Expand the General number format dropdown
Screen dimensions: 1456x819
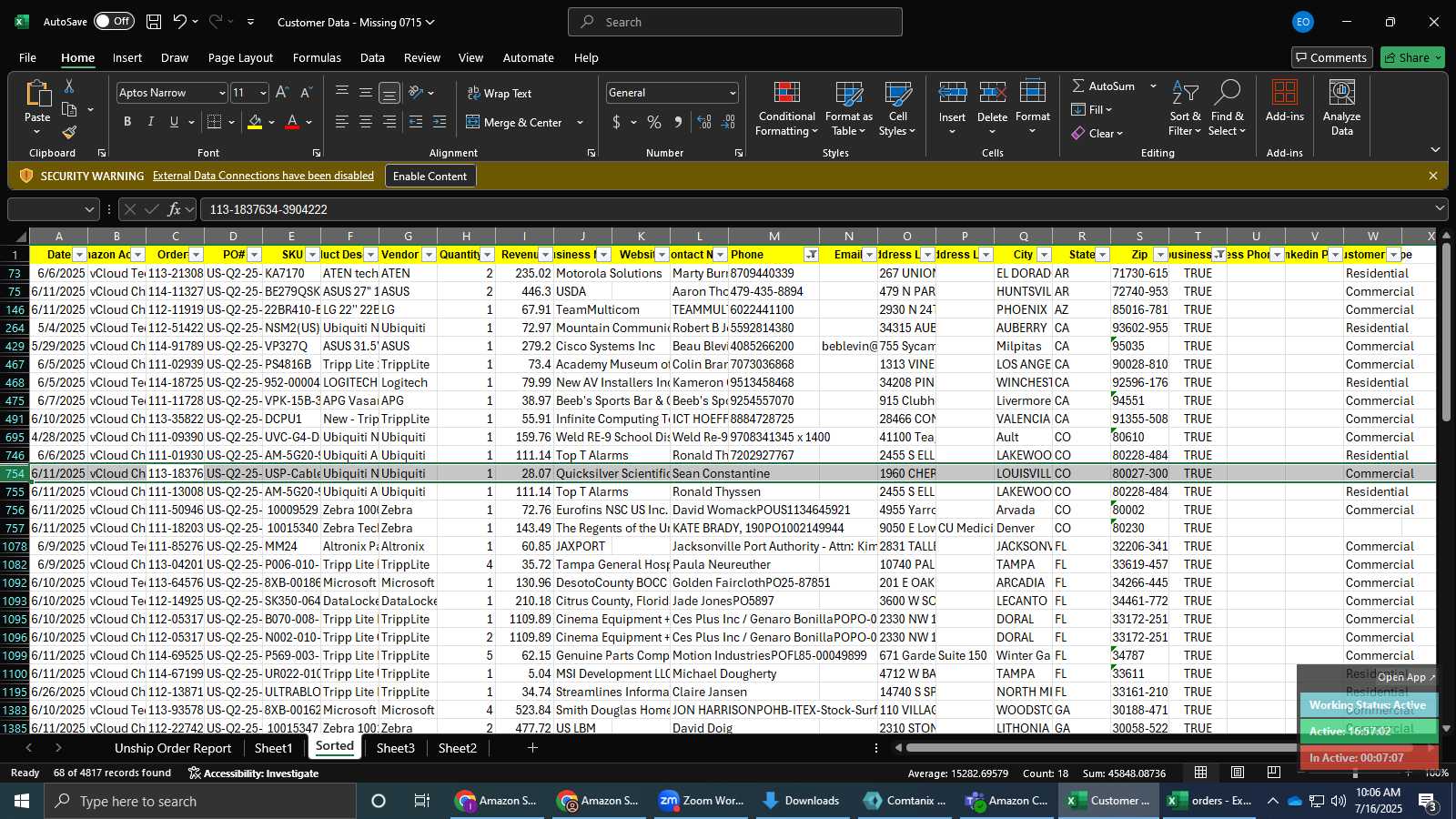(733, 93)
